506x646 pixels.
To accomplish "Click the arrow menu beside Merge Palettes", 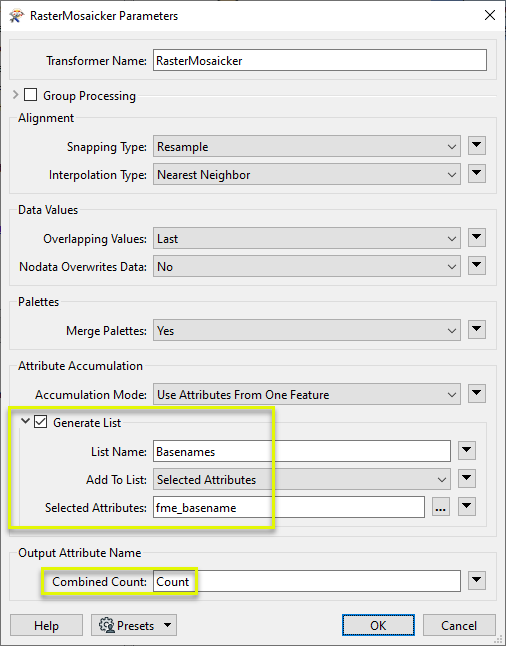I will (x=477, y=329).
